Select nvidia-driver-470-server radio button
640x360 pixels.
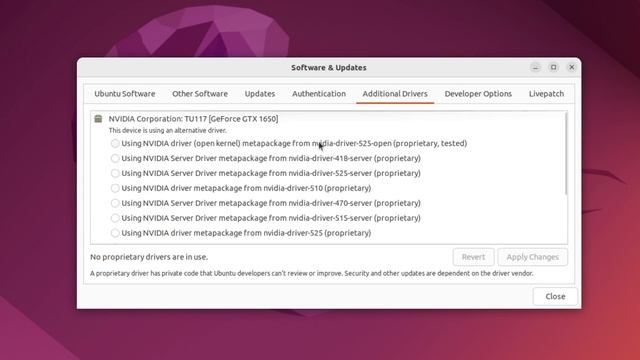coord(115,203)
